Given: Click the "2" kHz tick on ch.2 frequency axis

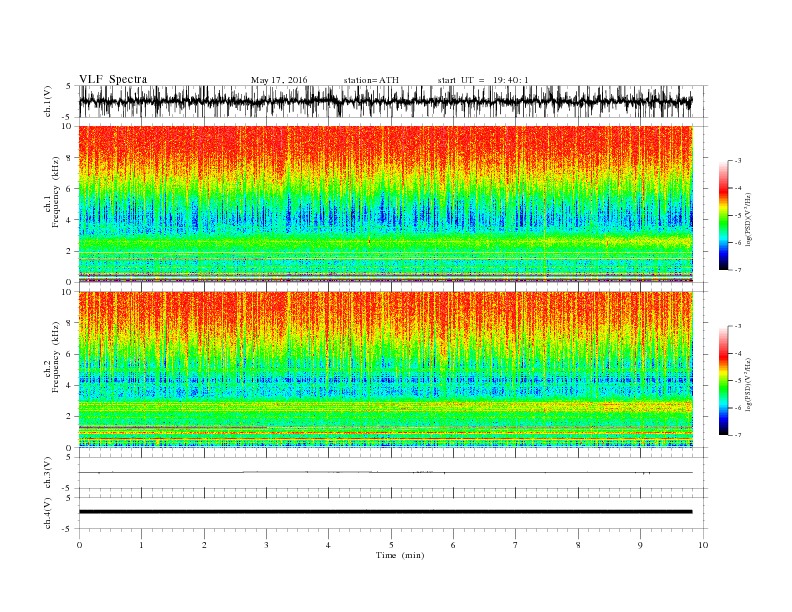Looking at the screenshot, I should (70, 417).
